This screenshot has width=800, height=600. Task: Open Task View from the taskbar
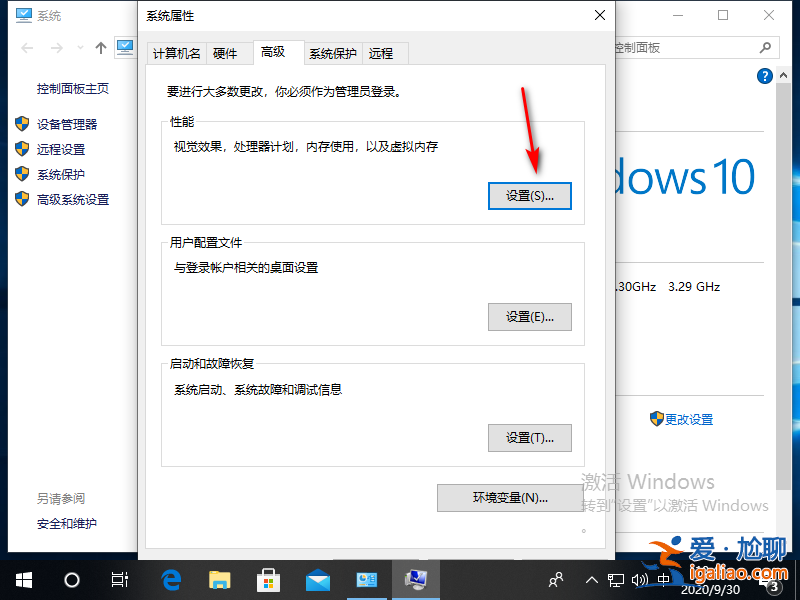tap(119, 580)
